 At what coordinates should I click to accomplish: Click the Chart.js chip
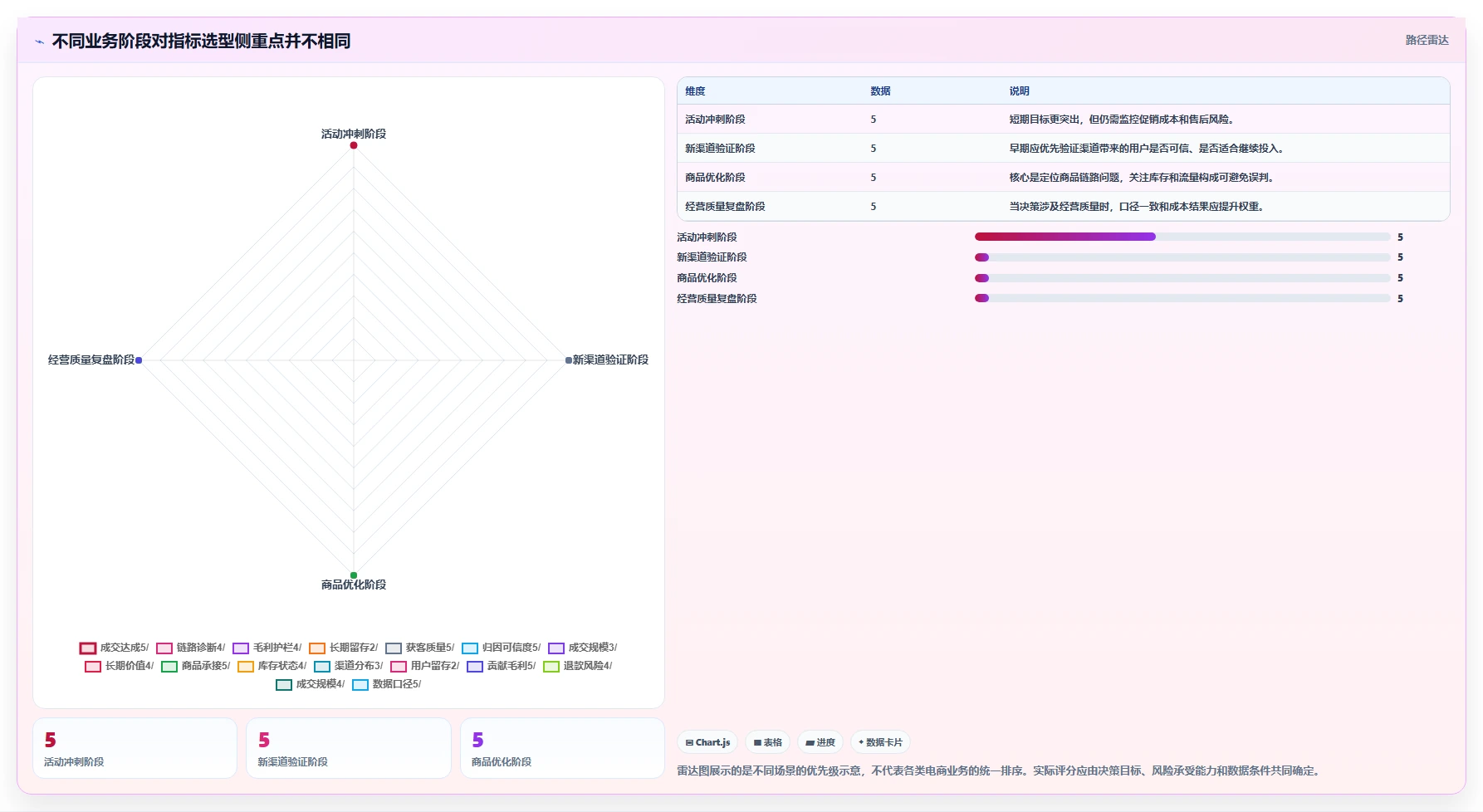(x=707, y=742)
